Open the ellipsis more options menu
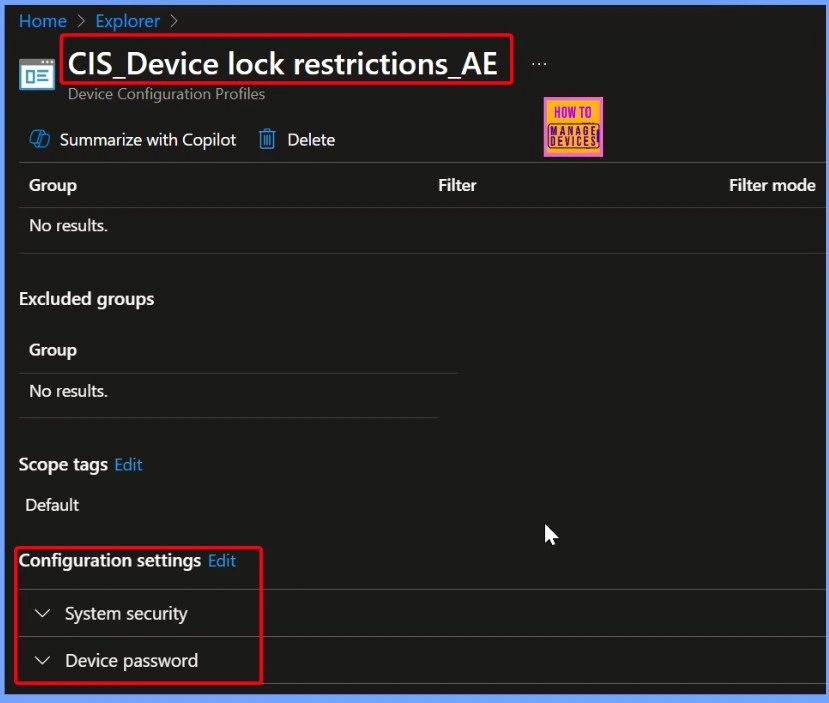Viewport: 829px width, 703px height. click(539, 64)
